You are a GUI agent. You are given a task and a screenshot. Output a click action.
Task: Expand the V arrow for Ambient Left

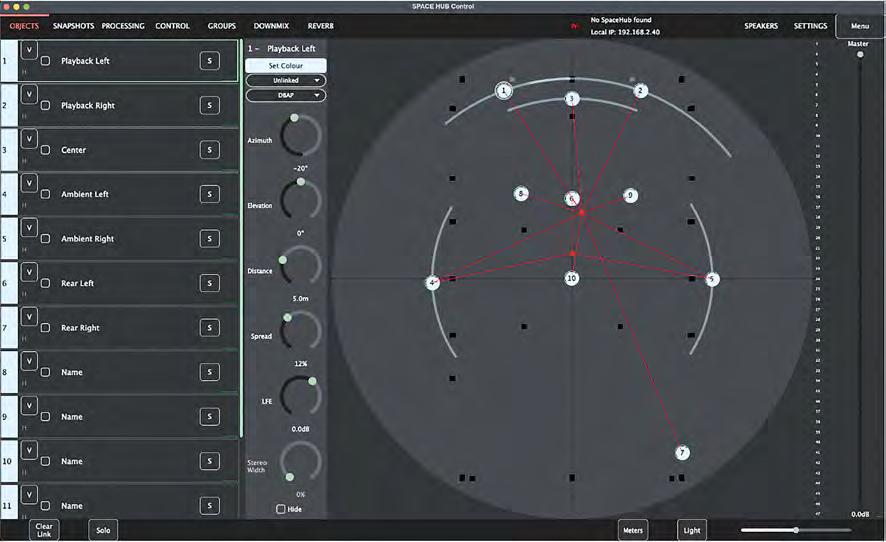pyautogui.click(x=29, y=183)
